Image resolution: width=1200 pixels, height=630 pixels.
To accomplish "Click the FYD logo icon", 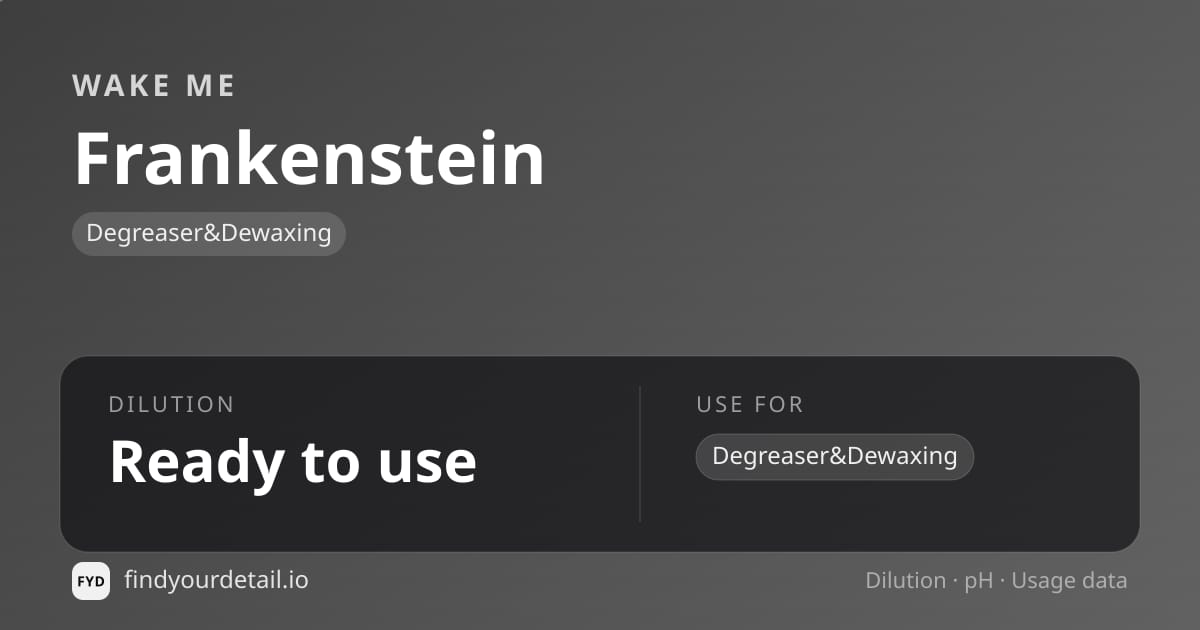I will pyautogui.click(x=91, y=581).
